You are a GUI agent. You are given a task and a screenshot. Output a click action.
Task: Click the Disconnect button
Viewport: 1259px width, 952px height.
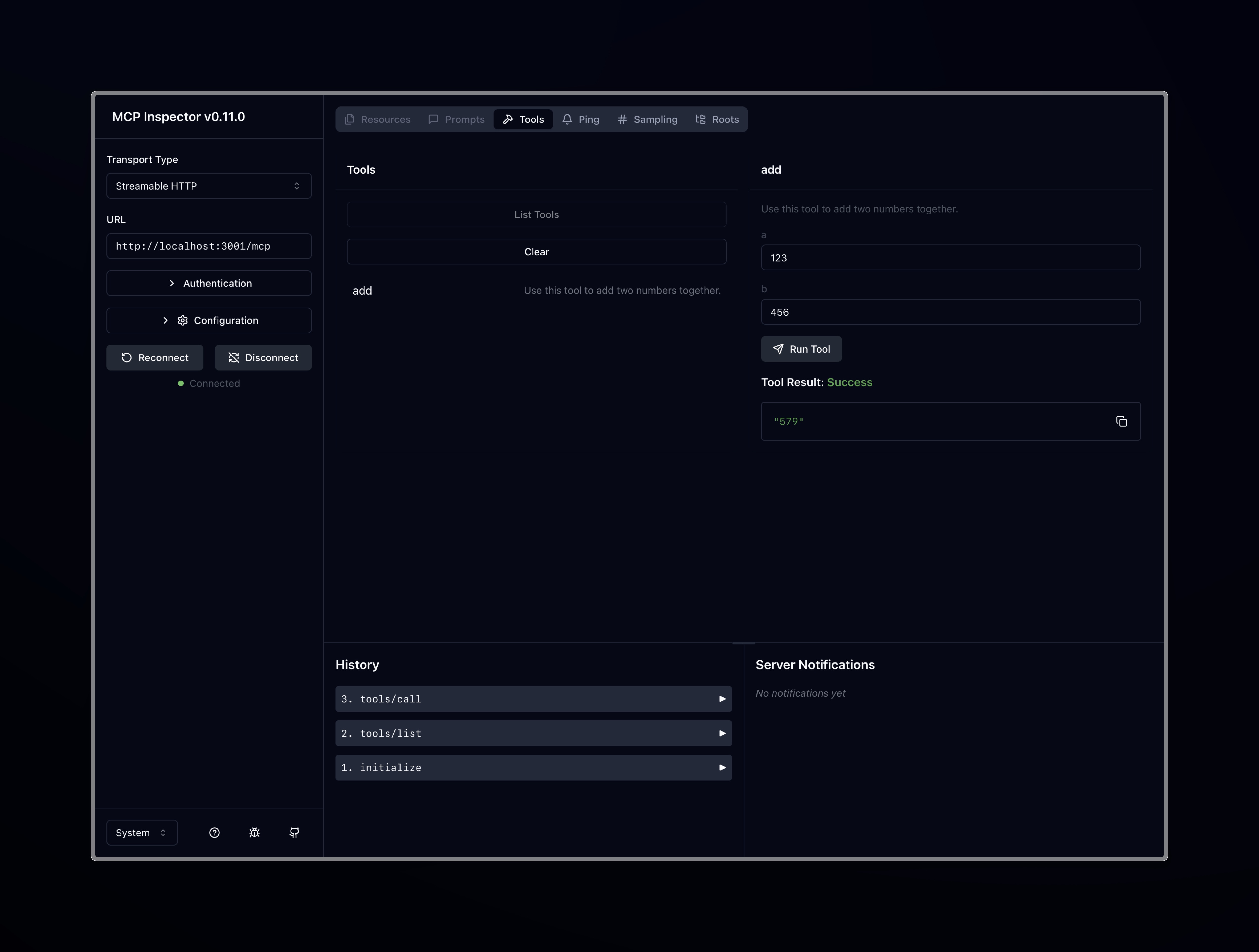coord(263,357)
